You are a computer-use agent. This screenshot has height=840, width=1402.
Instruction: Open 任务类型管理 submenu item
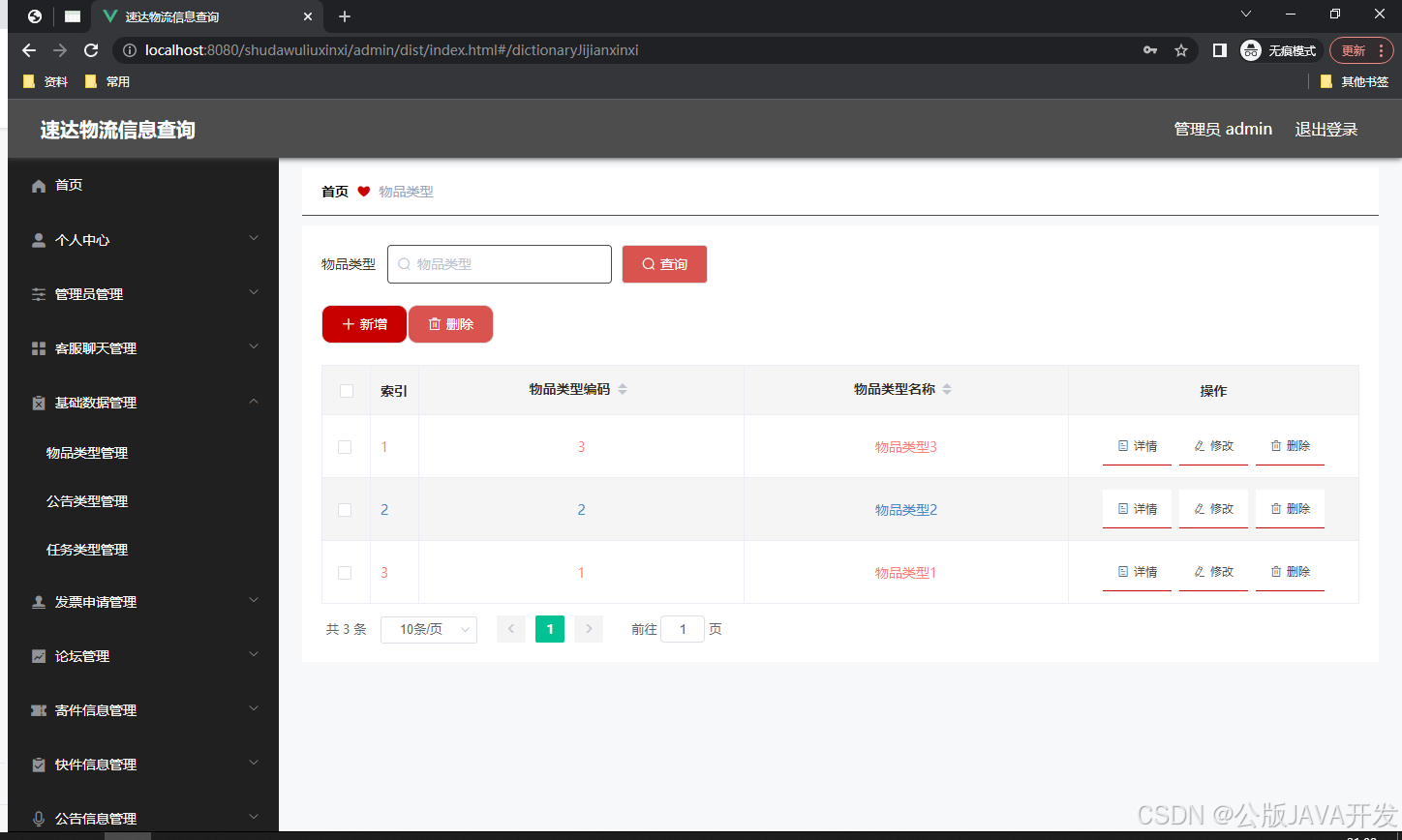tap(87, 550)
